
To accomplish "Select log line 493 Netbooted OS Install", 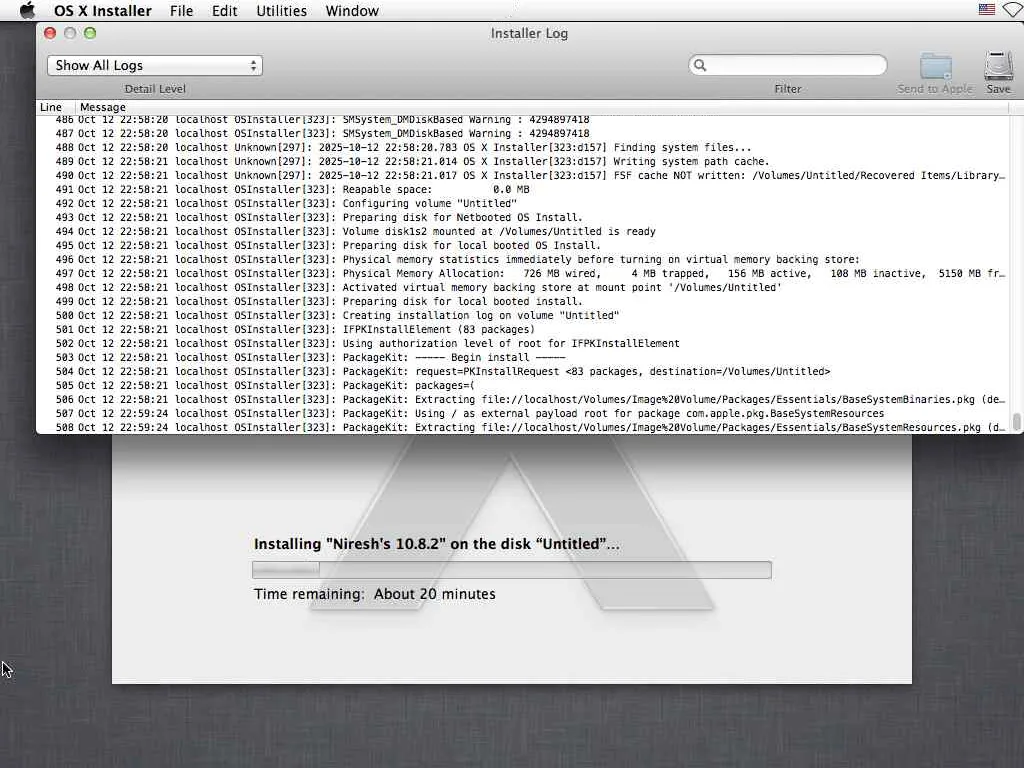I will (522, 217).
